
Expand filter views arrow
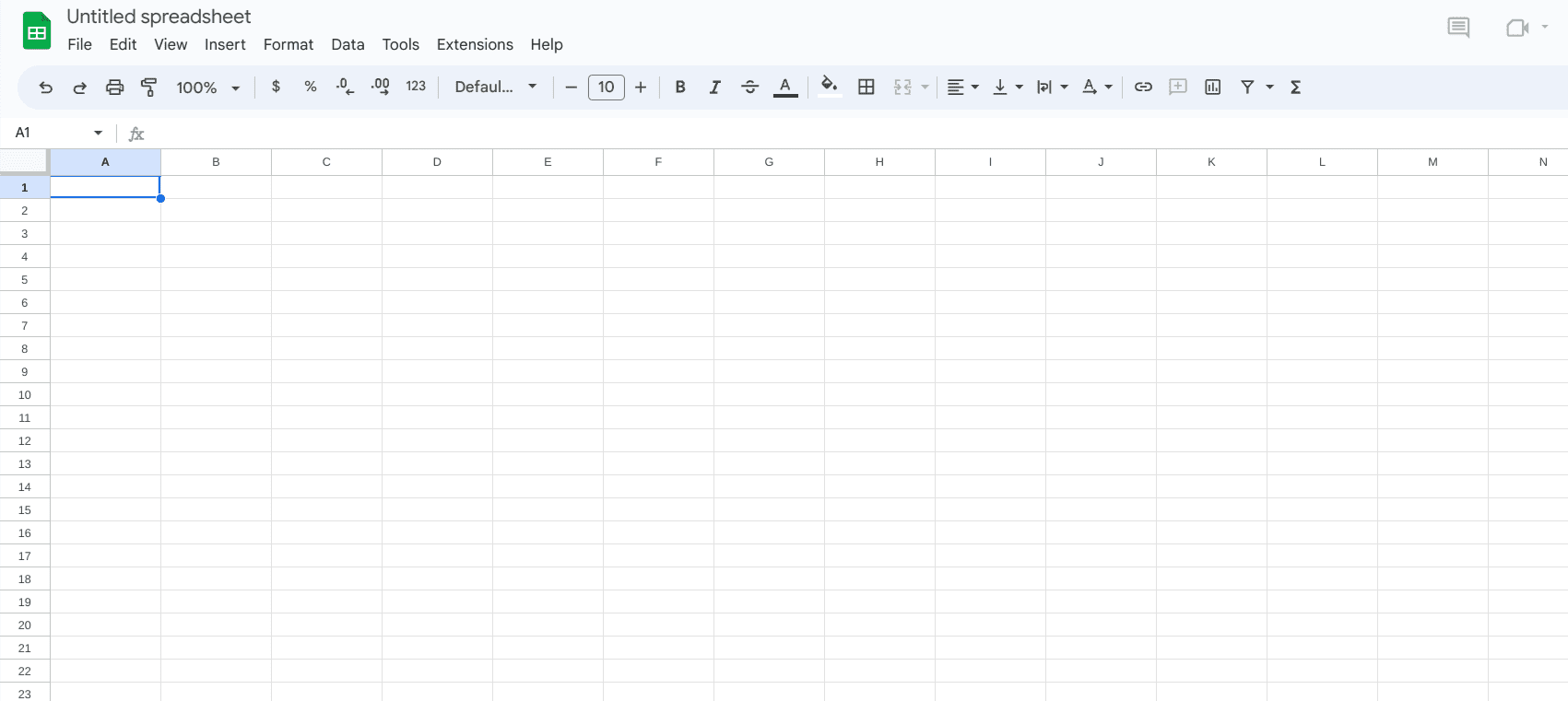(1269, 87)
